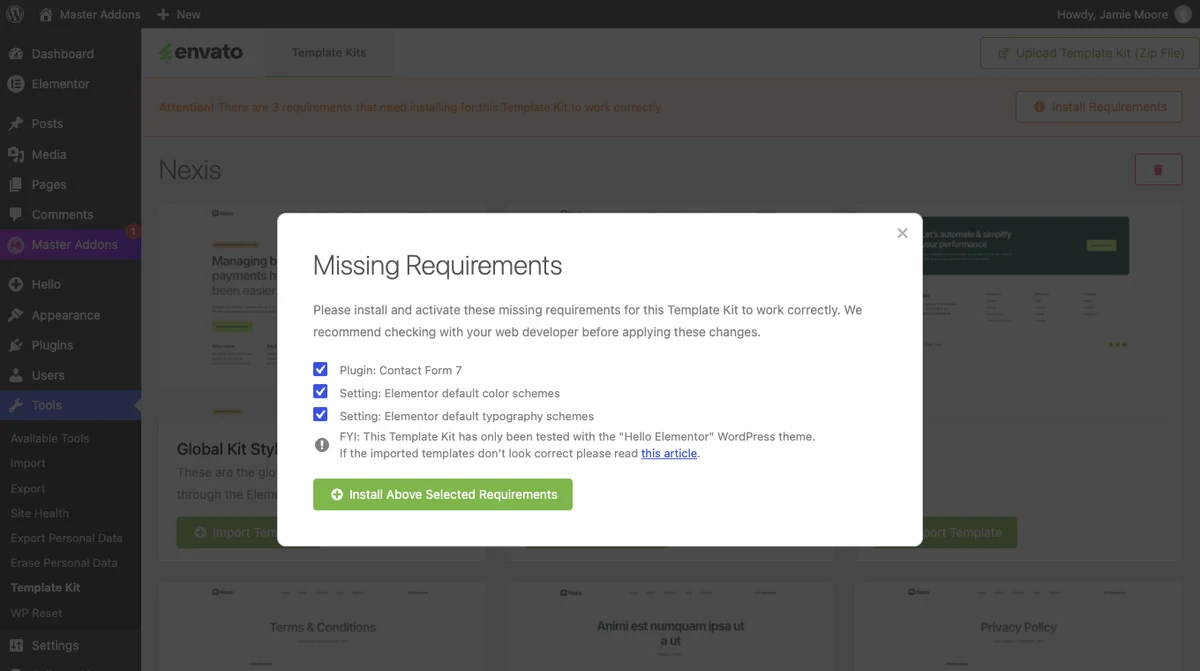Click the Posts pin icon
1200x671 pixels.
[x=16, y=124]
